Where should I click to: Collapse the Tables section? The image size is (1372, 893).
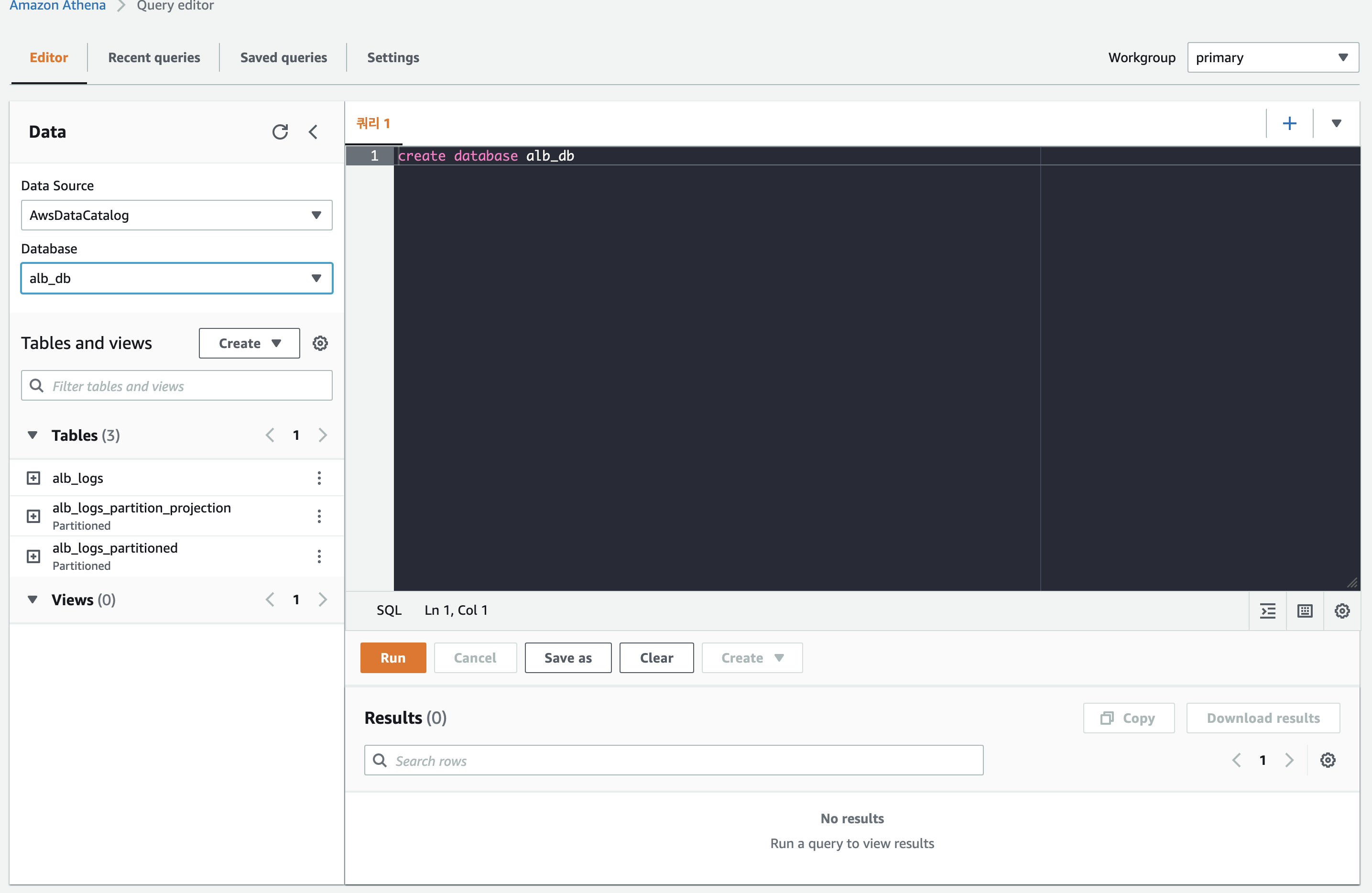(x=33, y=435)
